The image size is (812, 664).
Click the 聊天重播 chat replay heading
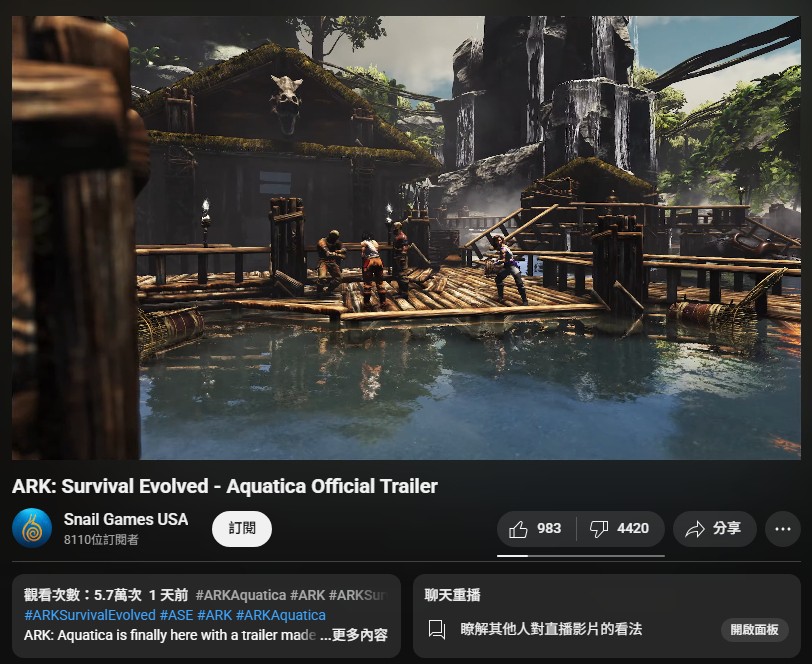click(x=453, y=595)
